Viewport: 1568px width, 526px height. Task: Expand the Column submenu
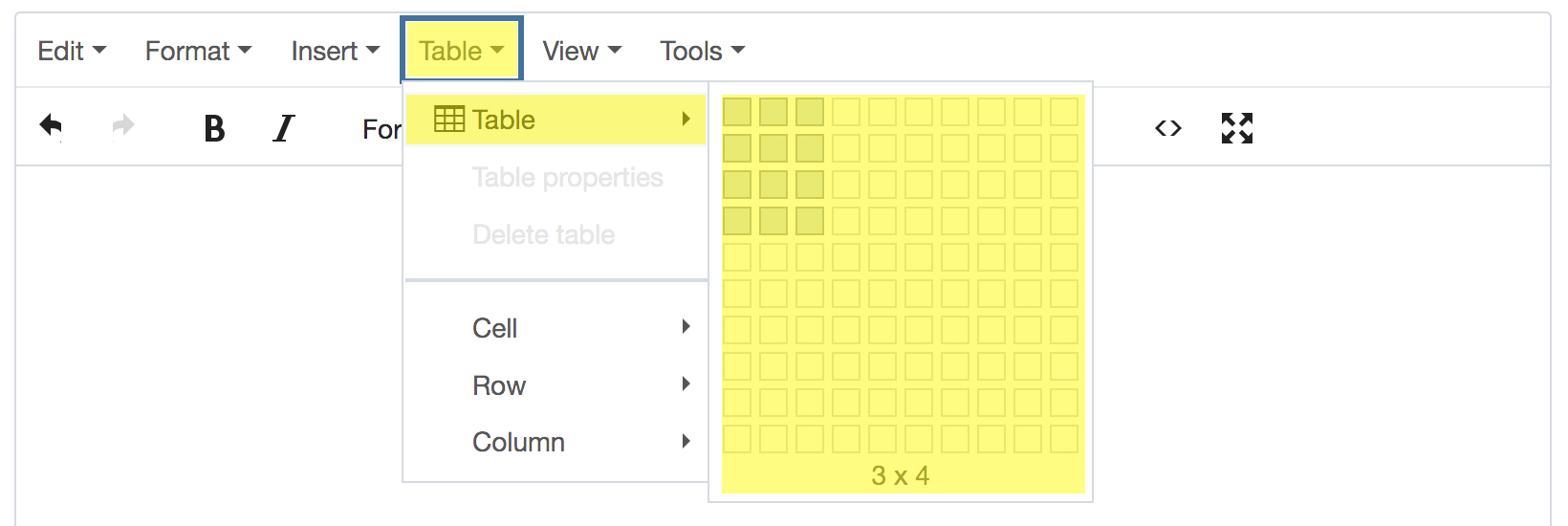pos(556,442)
